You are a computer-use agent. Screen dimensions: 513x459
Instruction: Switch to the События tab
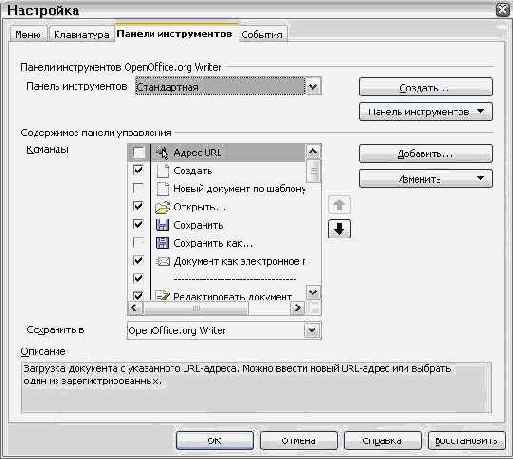pos(262,34)
